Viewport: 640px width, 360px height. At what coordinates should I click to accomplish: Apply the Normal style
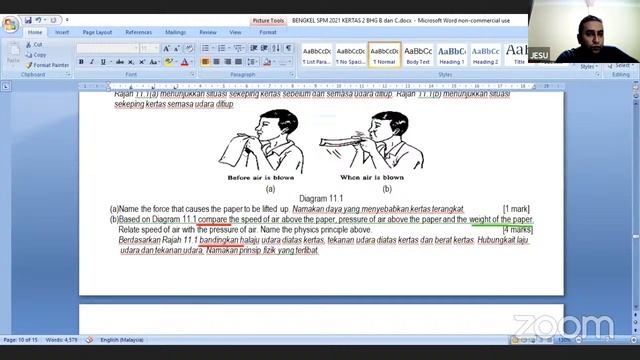pyautogui.click(x=384, y=55)
